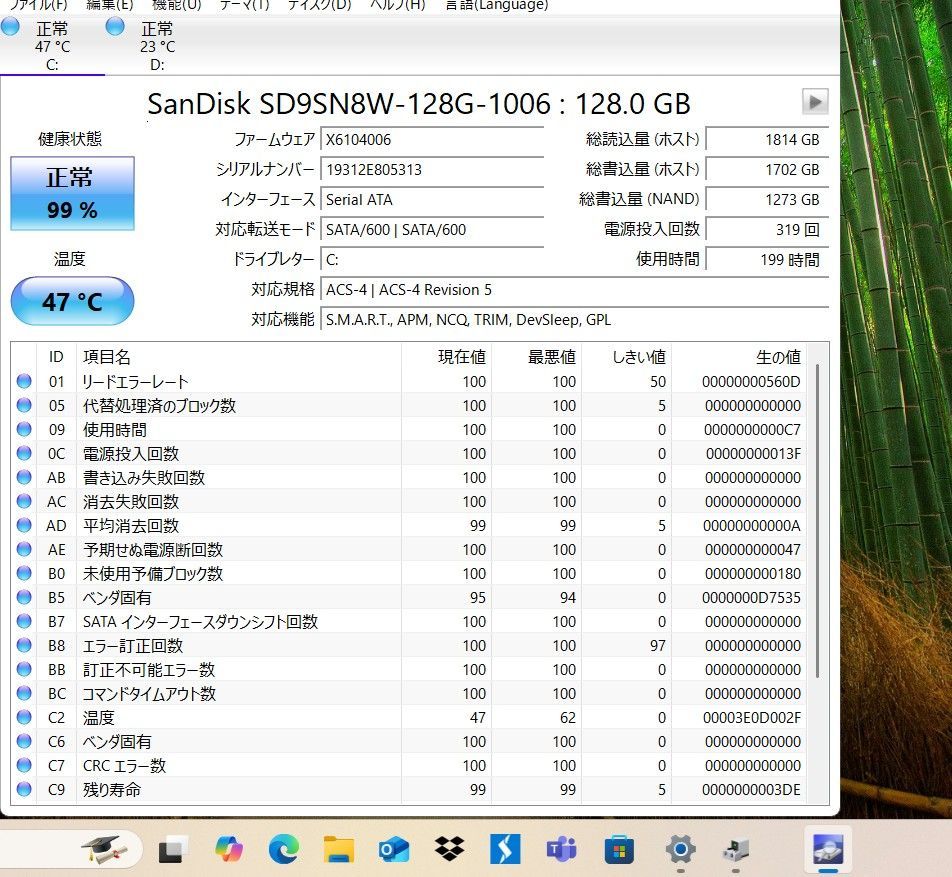Open the 編集(E) menu
Screen dimensions: 952x877
pos(109,5)
